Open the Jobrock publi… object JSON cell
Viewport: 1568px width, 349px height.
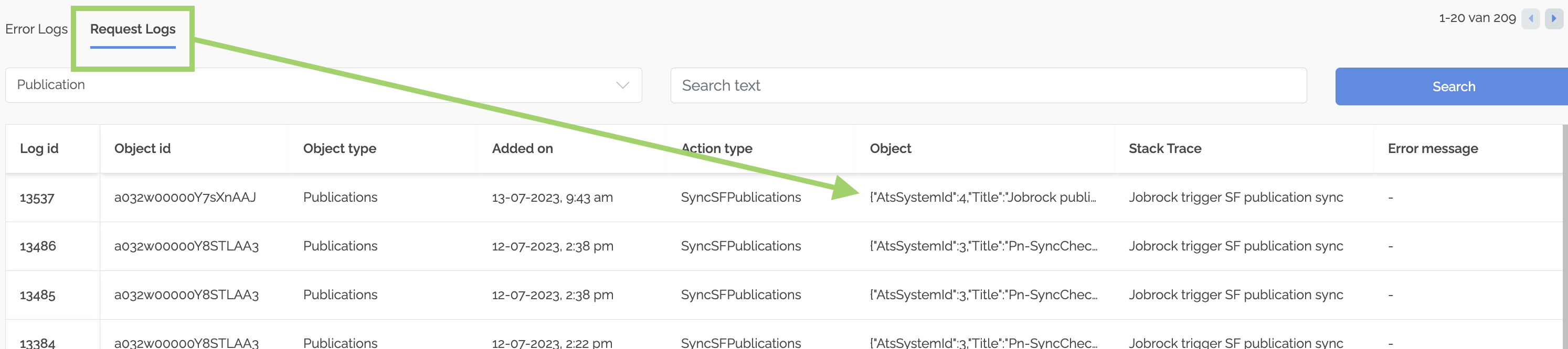click(x=982, y=198)
